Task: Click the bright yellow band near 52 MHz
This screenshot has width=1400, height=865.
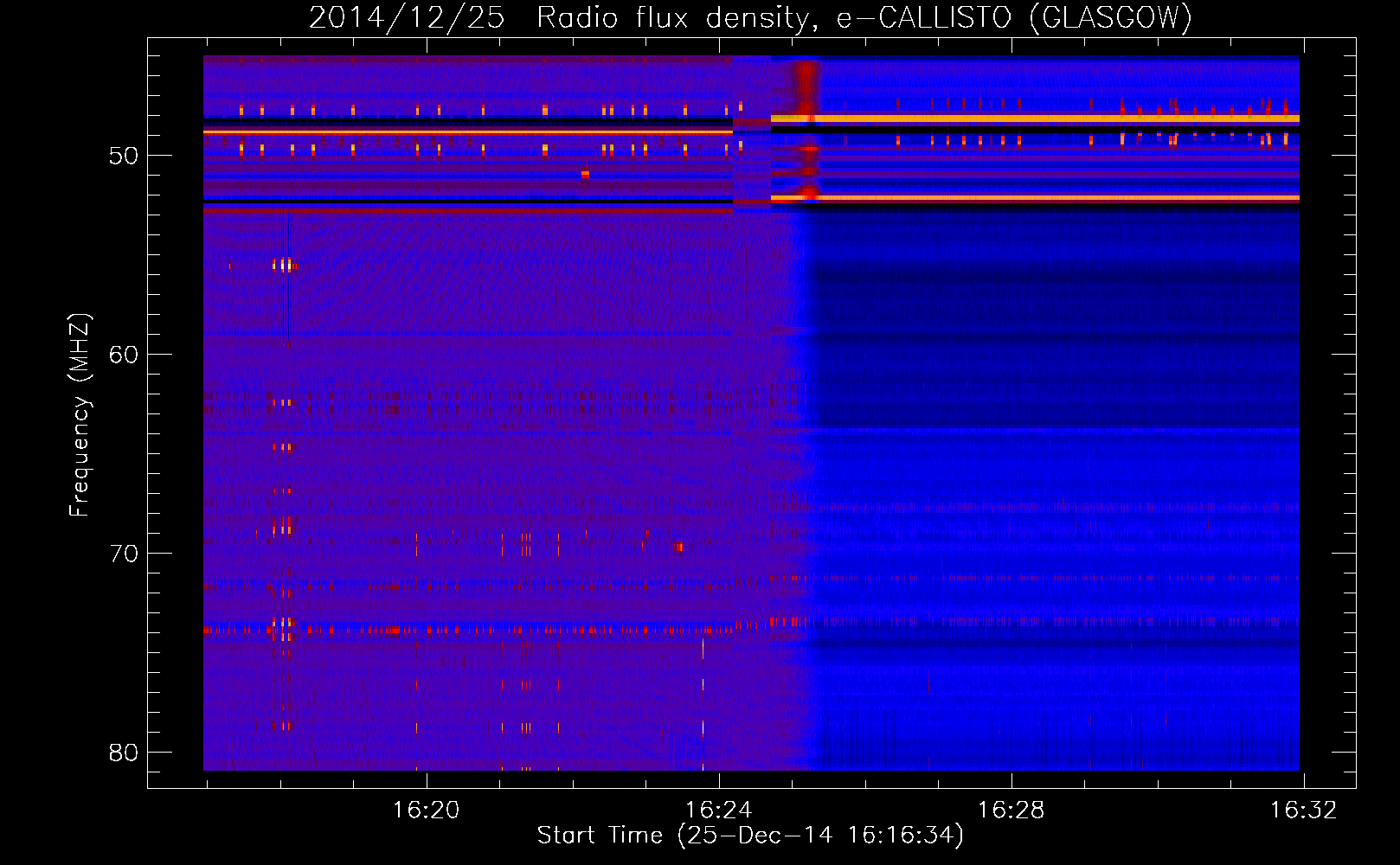Action: click(x=1035, y=198)
